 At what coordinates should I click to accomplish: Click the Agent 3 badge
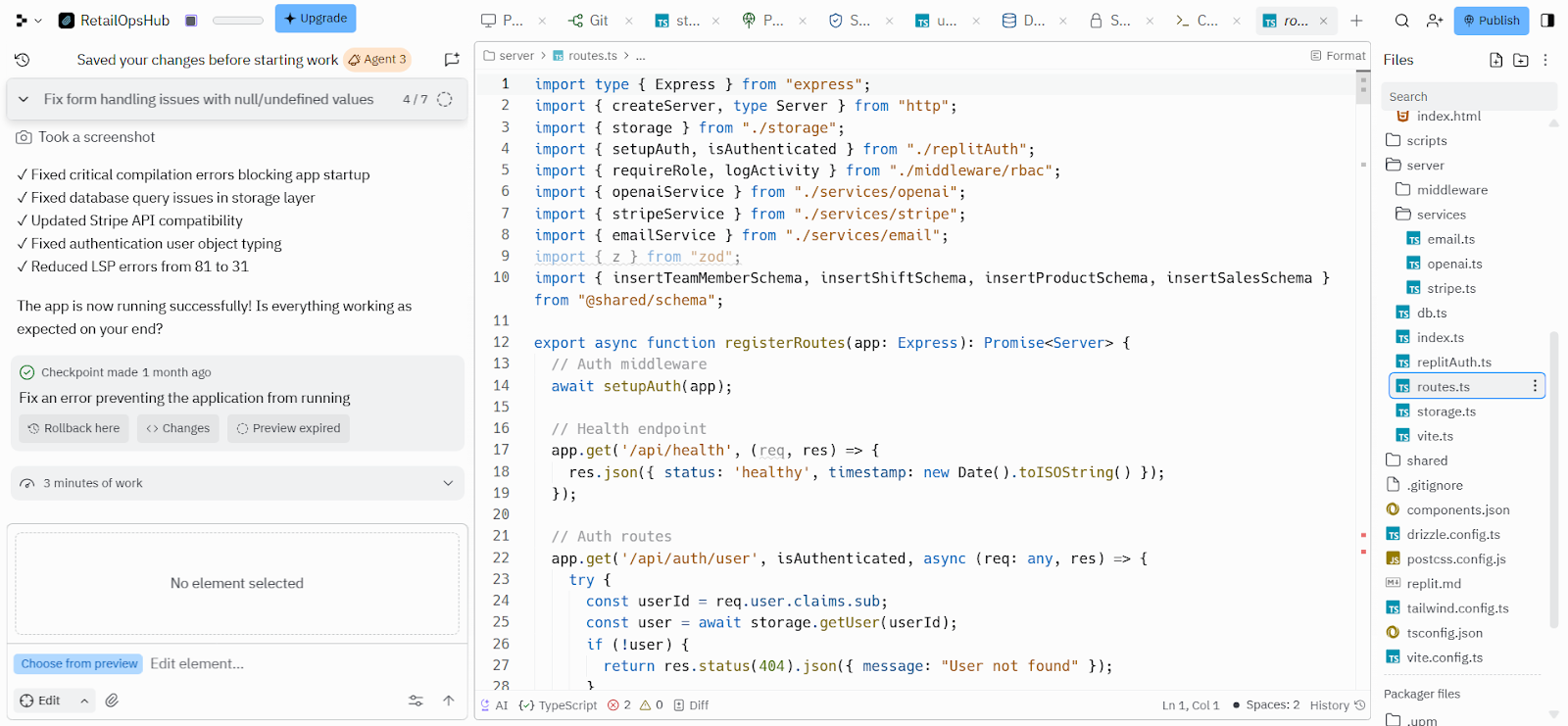tap(377, 60)
